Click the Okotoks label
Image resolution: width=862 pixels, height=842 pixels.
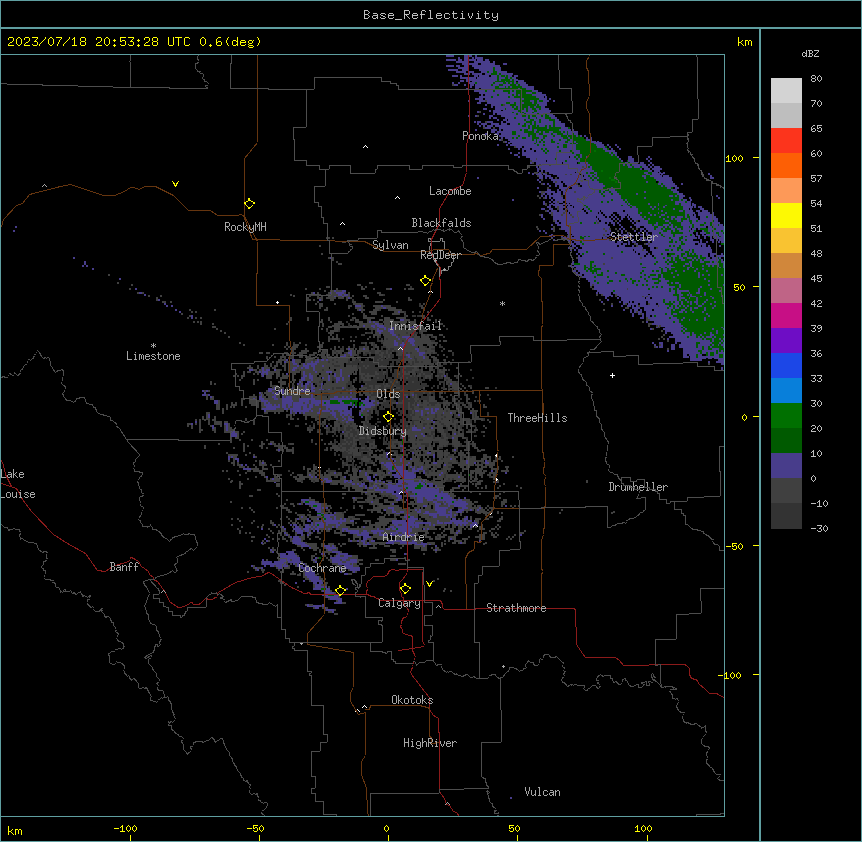tap(412, 700)
